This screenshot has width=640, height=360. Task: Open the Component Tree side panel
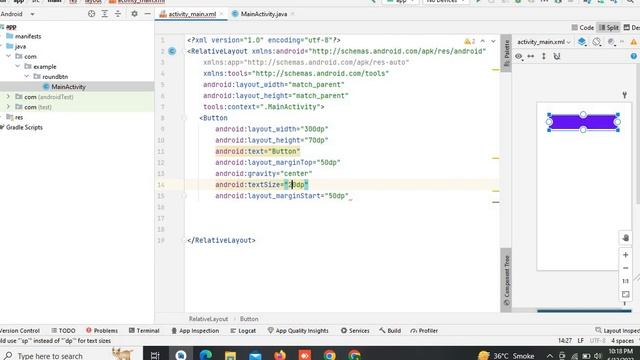point(506,280)
